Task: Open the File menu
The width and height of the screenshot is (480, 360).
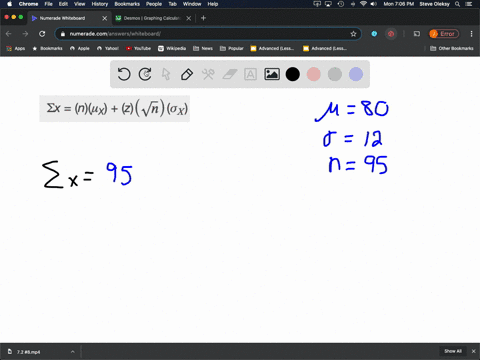Action: tap(49, 4)
